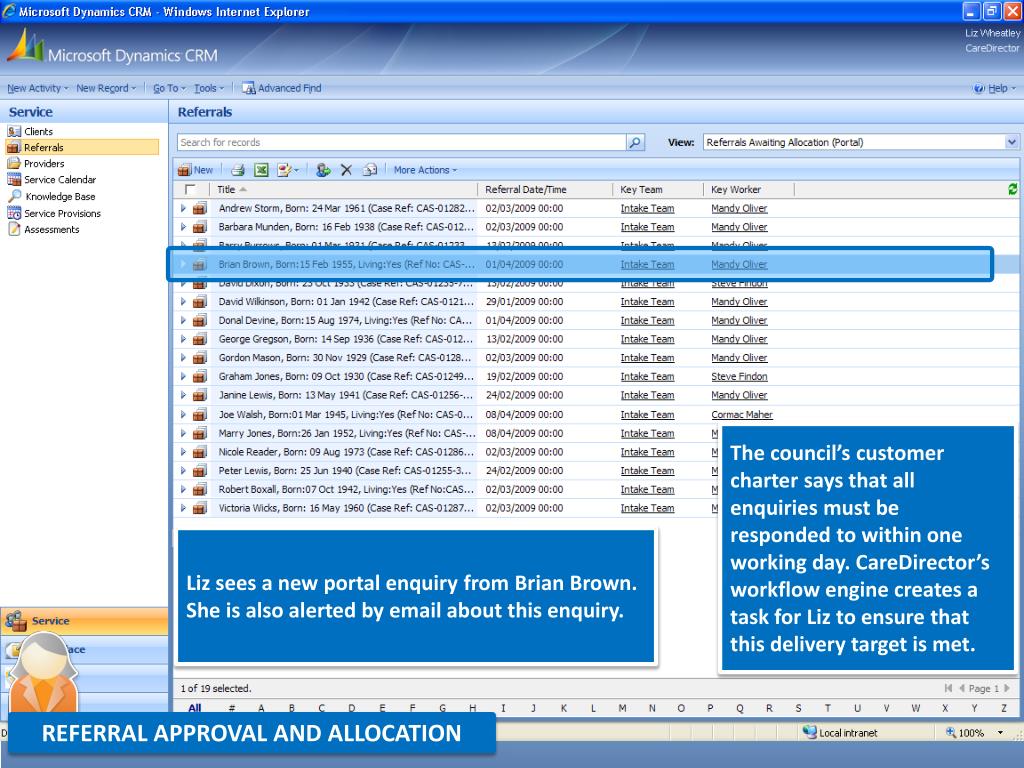Open Advanced Find
This screenshot has height=768, width=1024.
tap(281, 88)
